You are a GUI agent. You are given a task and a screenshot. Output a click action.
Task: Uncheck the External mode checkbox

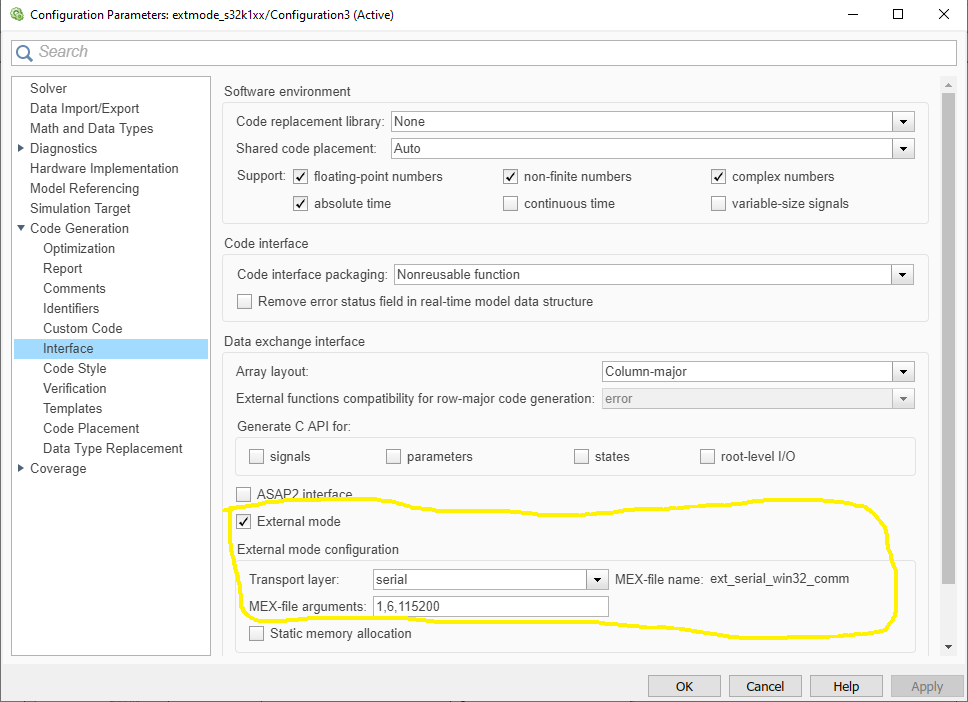click(x=244, y=521)
